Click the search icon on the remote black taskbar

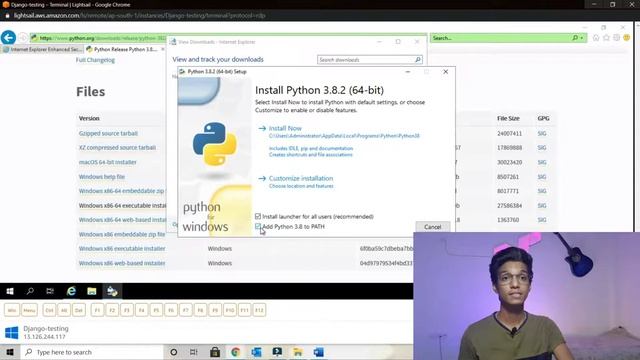click(30, 291)
